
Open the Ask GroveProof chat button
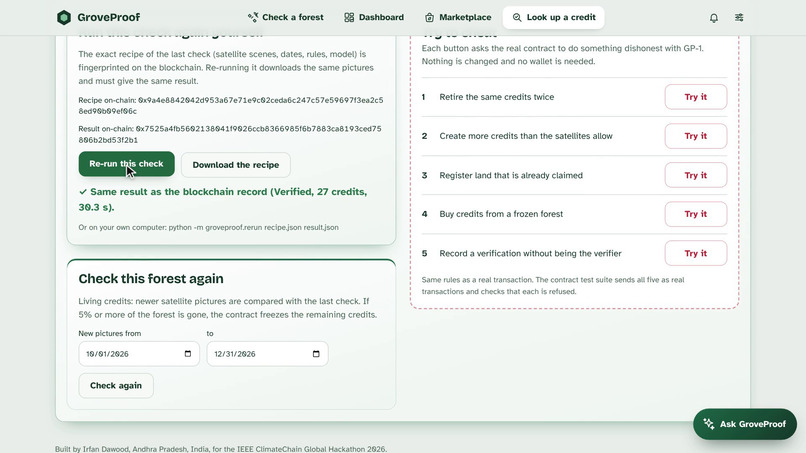click(744, 424)
